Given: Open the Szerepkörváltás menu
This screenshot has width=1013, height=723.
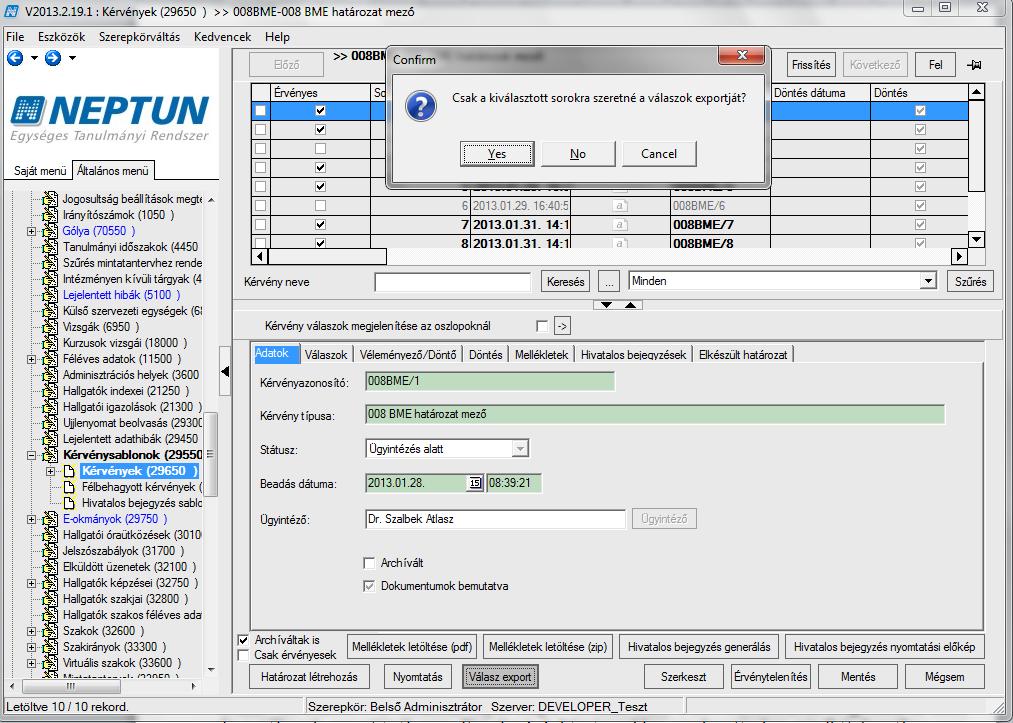Looking at the screenshot, I should (x=140, y=37).
